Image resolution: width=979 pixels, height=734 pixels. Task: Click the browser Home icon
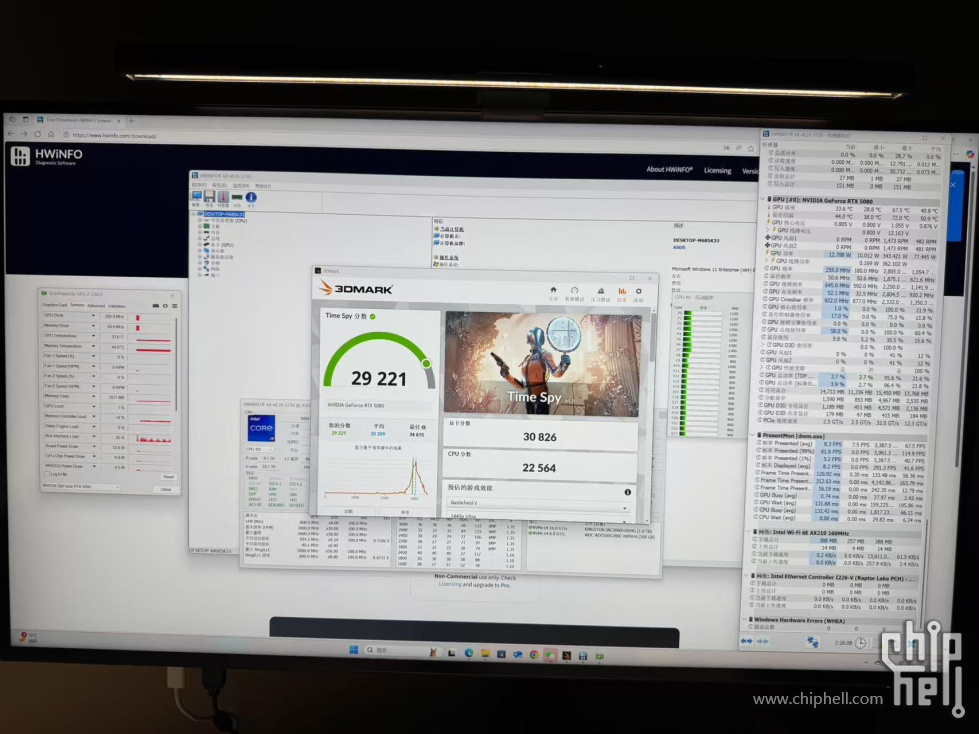[51, 134]
